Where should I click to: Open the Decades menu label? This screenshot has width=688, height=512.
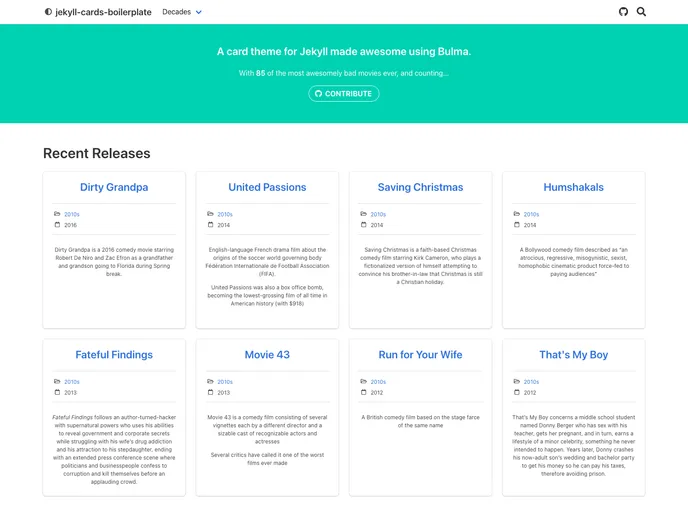pyautogui.click(x=176, y=12)
